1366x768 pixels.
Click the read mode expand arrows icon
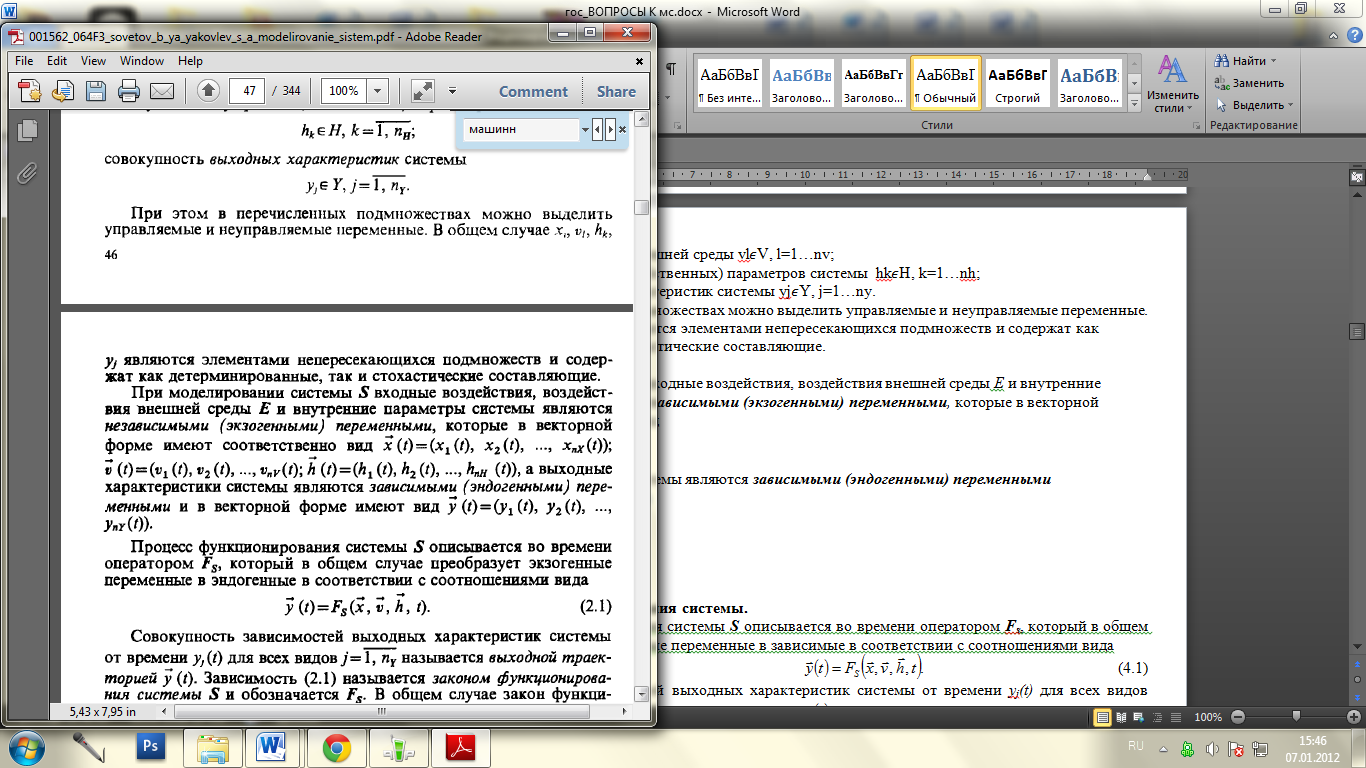(x=423, y=91)
